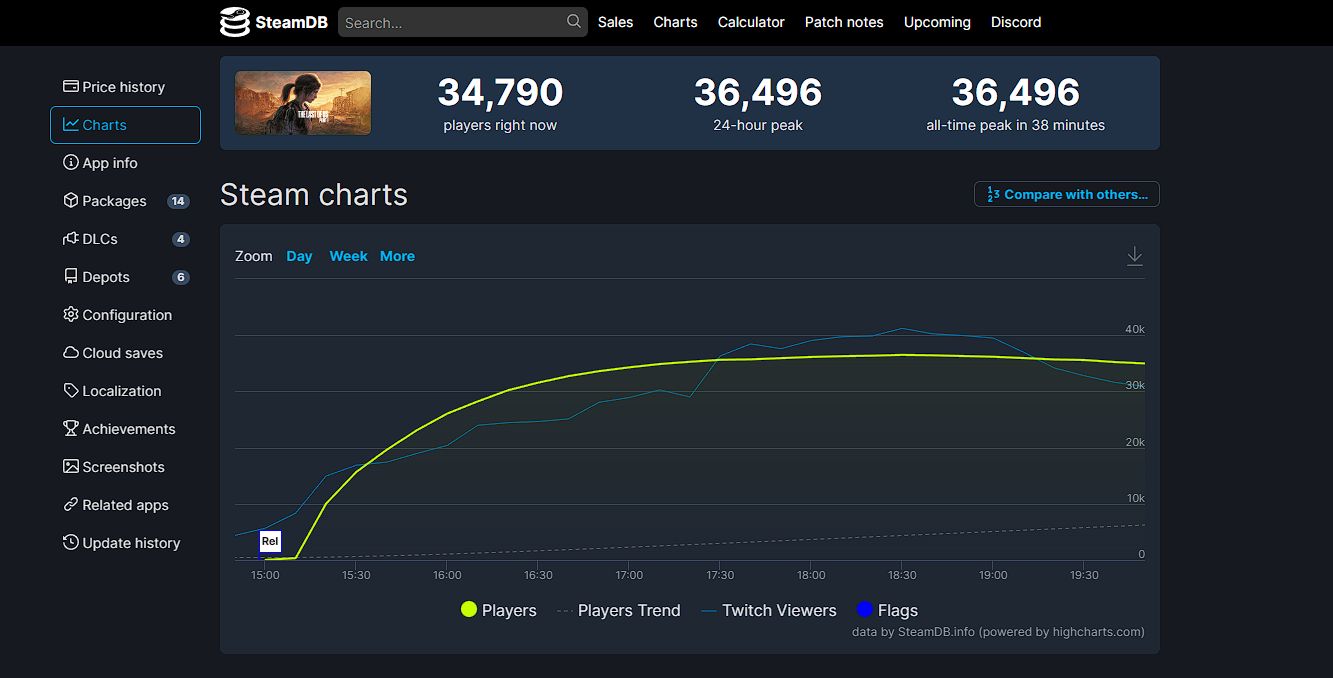Open the Achievements section

128,429
